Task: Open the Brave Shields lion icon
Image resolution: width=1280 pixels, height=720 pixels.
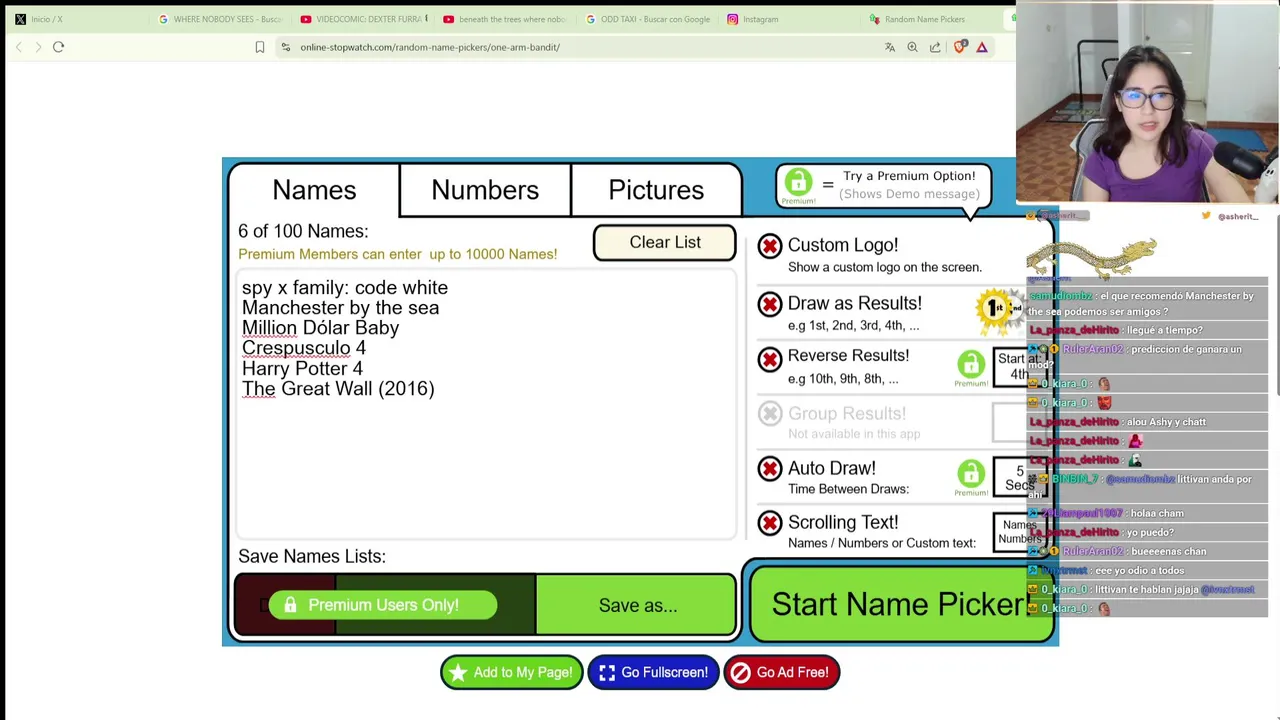Action: pyautogui.click(x=960, y=47)
